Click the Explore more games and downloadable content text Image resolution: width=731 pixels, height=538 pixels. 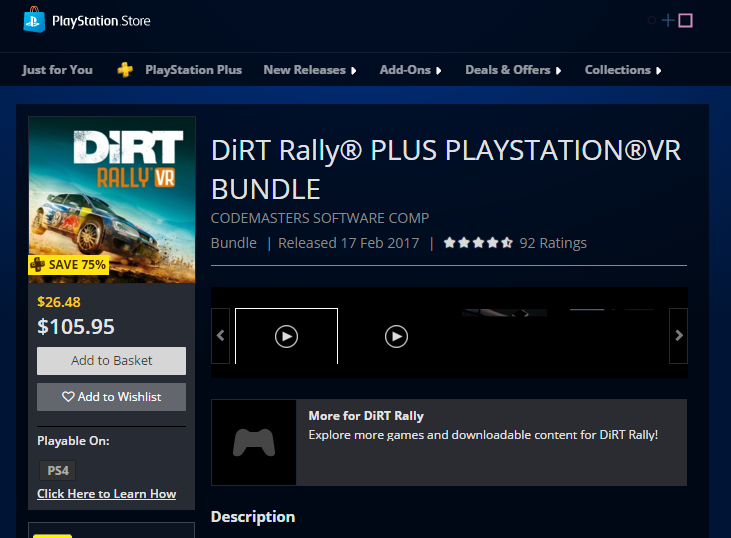click(x=483, y=435)
